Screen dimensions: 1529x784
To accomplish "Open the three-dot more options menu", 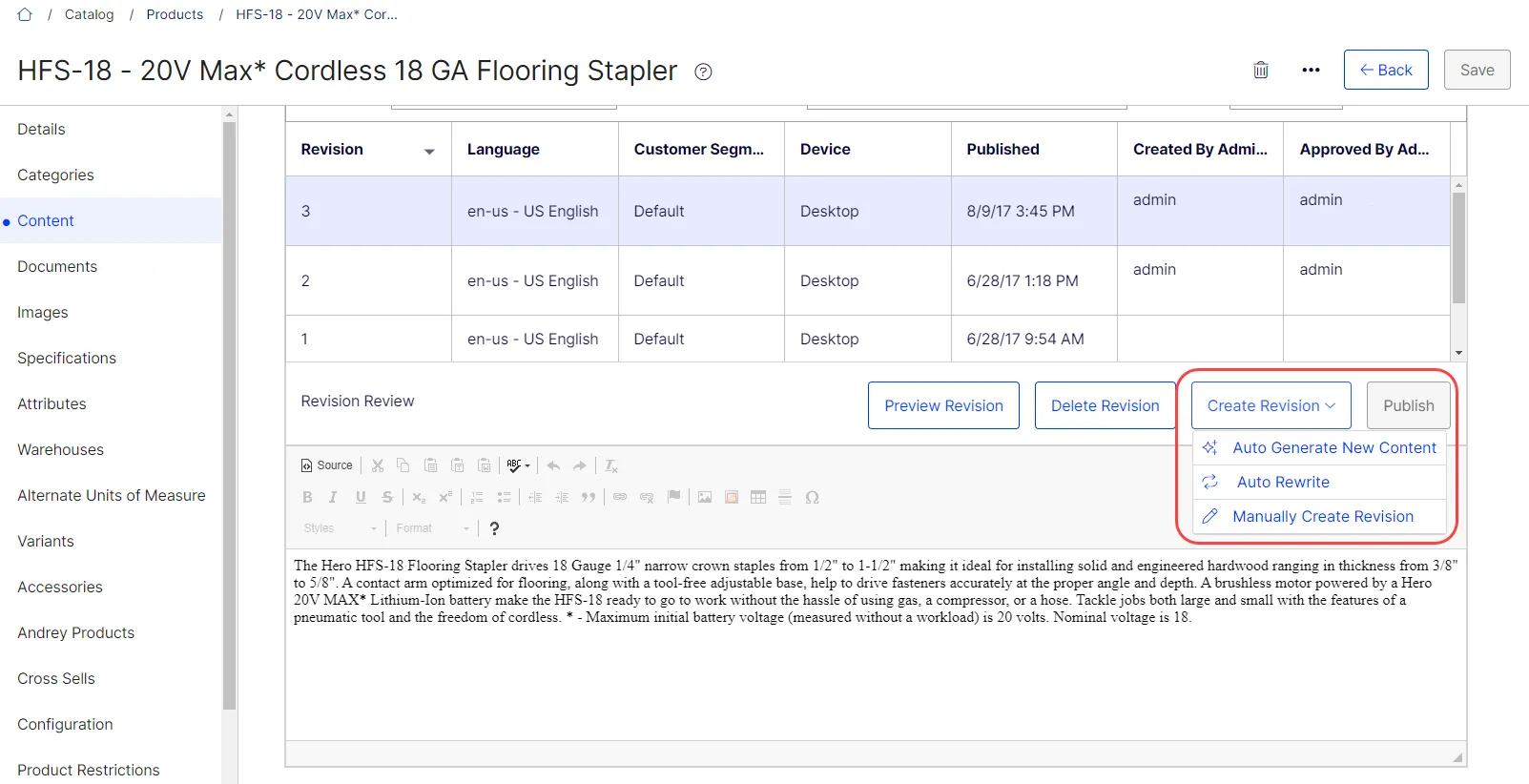I will click(x=1311, y=70).
